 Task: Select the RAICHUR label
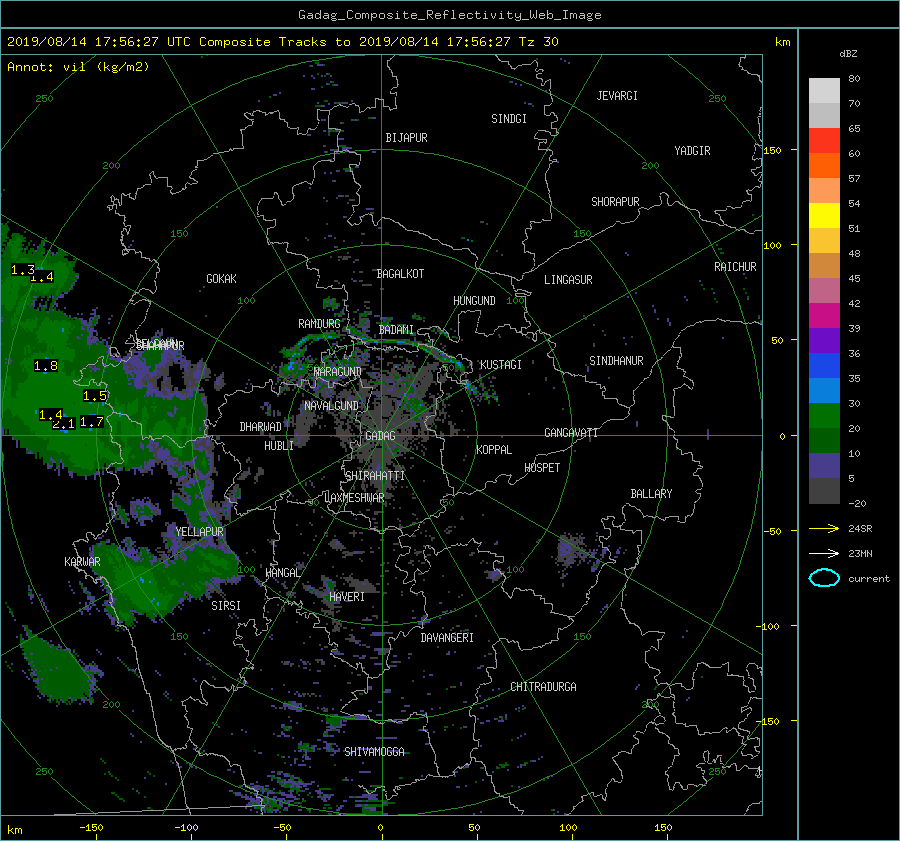[x=735, y=267]
